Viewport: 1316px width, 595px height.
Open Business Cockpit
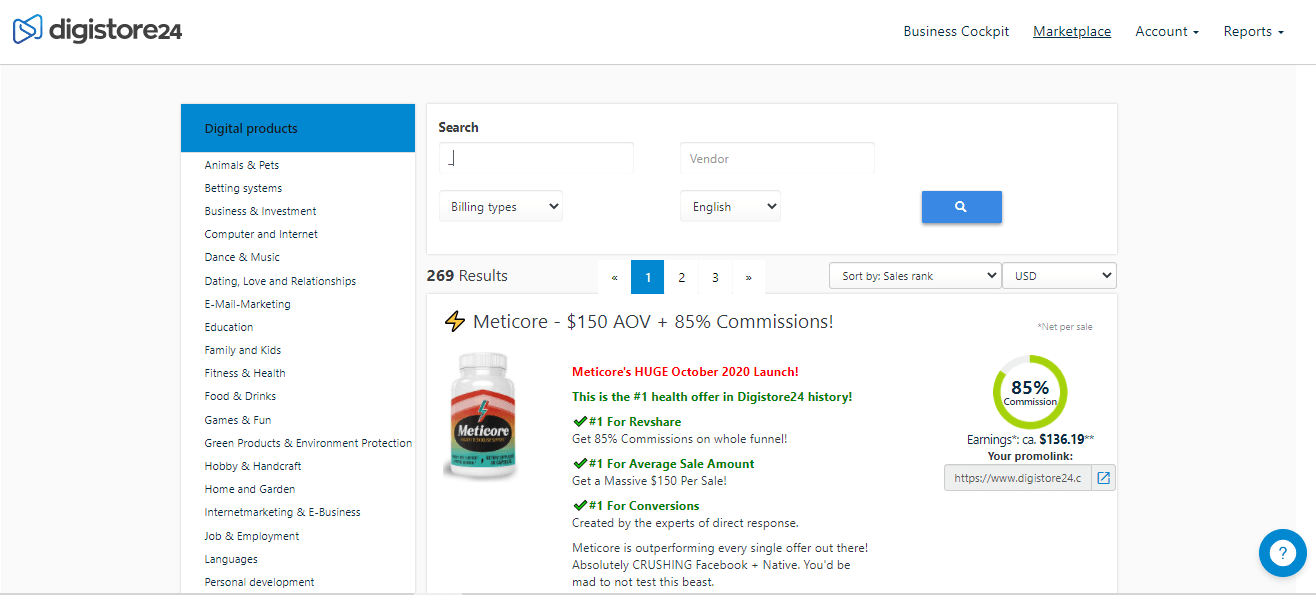coord(956,32)
